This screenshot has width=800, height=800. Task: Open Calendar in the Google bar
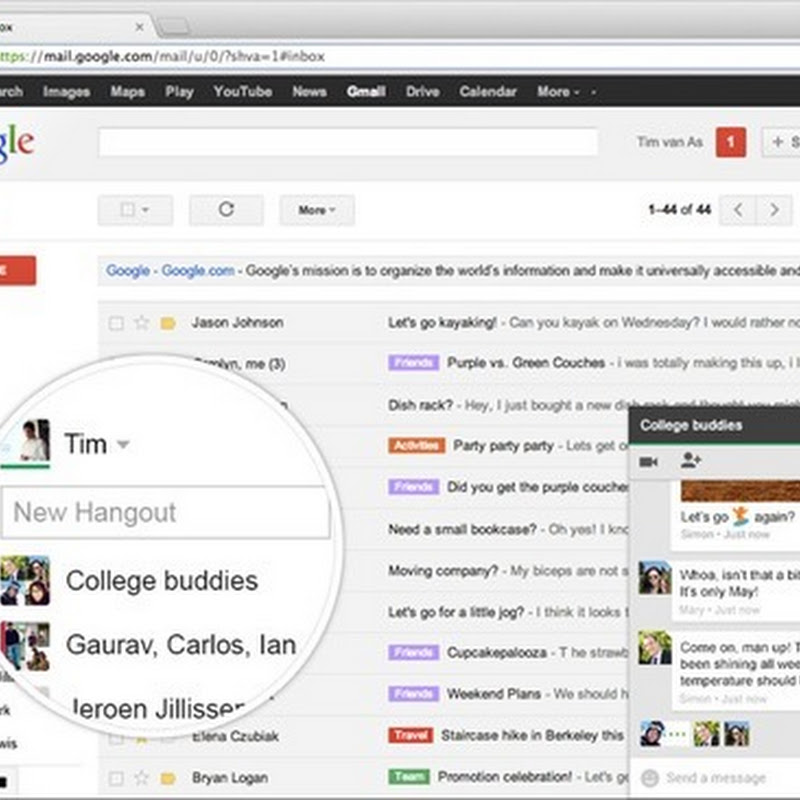pyautogui.click(x=488, y=92)
